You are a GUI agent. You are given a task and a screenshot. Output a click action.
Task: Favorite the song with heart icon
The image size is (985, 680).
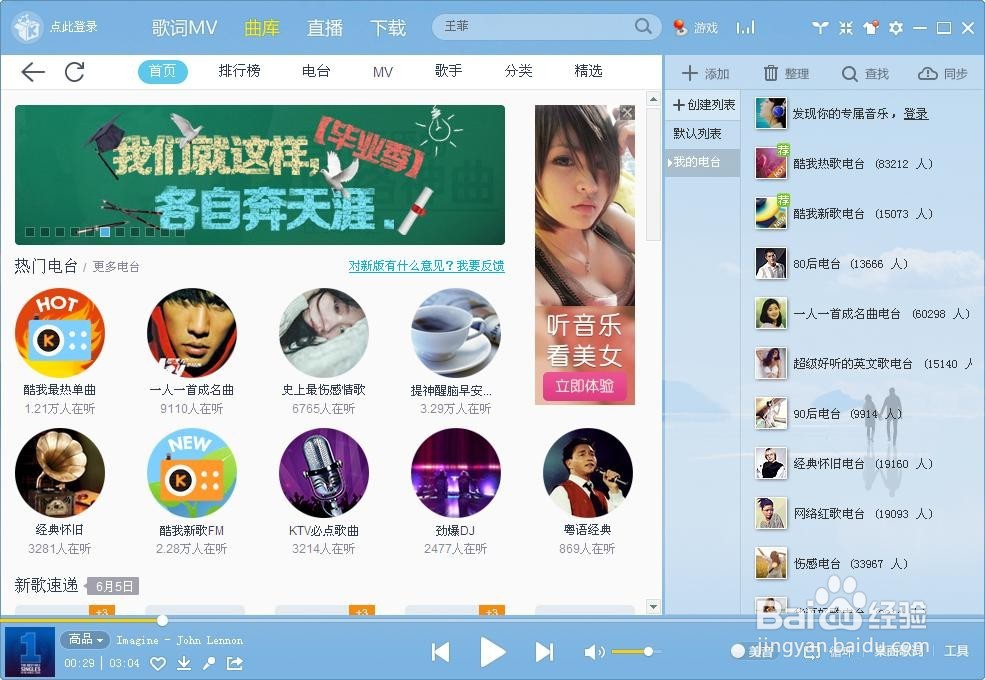pyautogui.click(x=158, y=664)
